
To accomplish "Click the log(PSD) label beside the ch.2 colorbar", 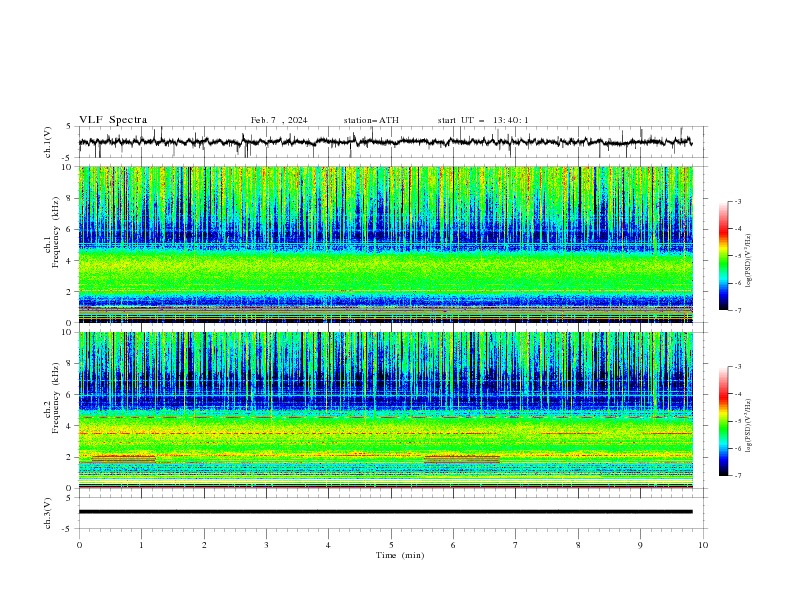I will (x=749, y=426).
